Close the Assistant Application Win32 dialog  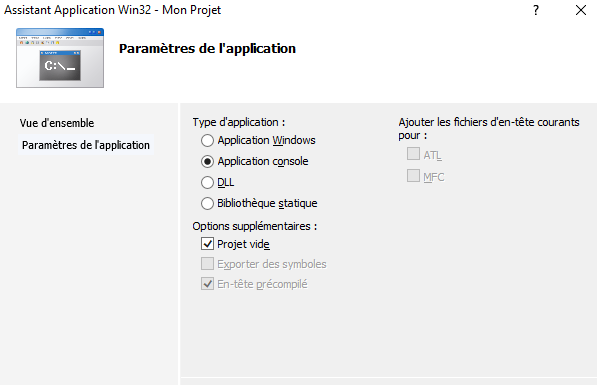581,10
